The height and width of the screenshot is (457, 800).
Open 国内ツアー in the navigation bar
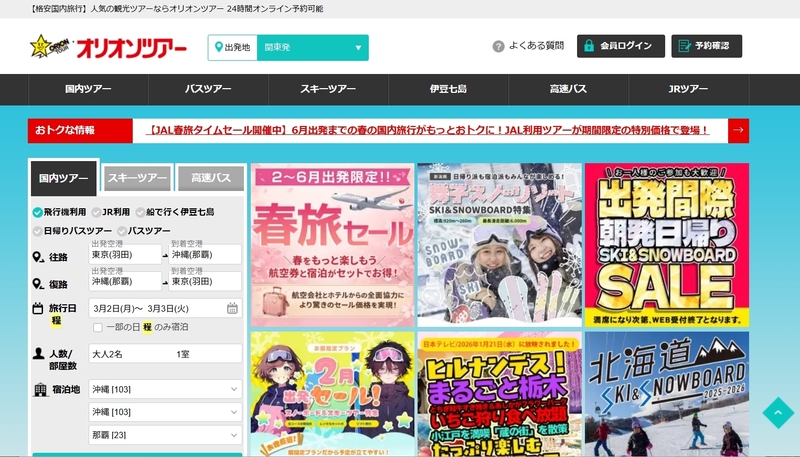pyautogui.click(x=88, y=89)
